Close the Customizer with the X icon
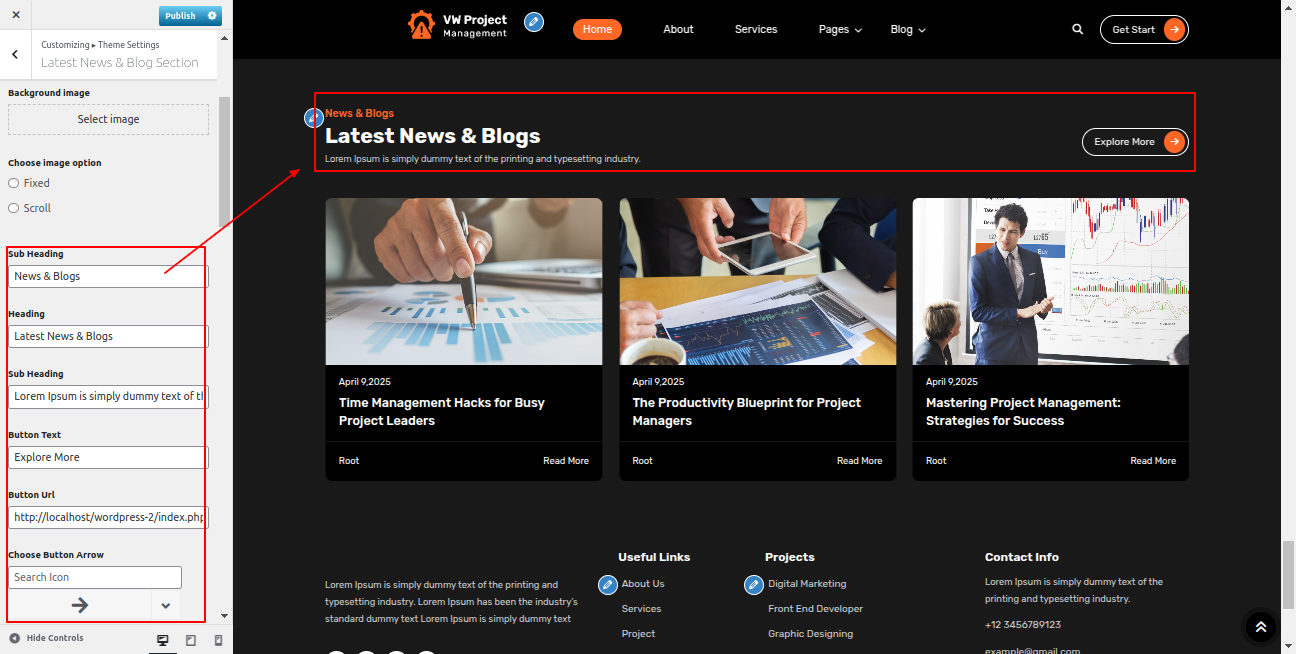 click(x=16, y=15)
